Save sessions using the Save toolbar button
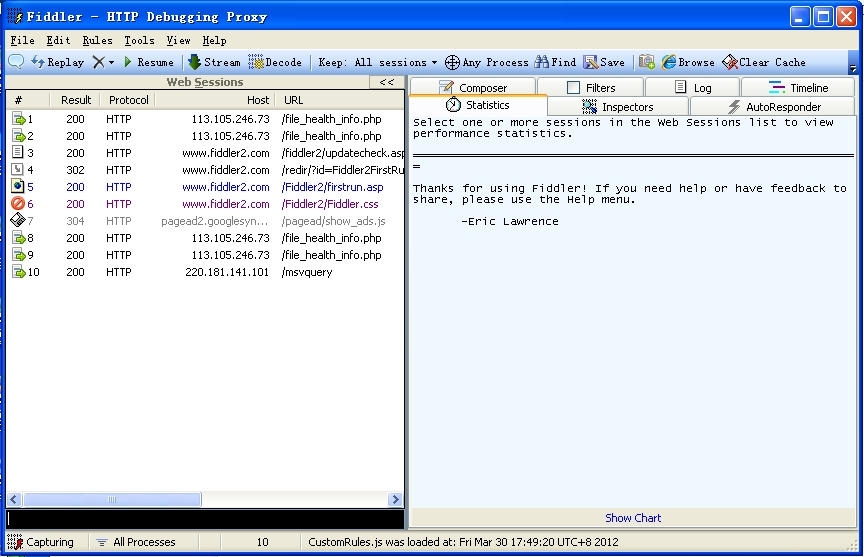Screen dimensions: 864x557 click(604, 62)
